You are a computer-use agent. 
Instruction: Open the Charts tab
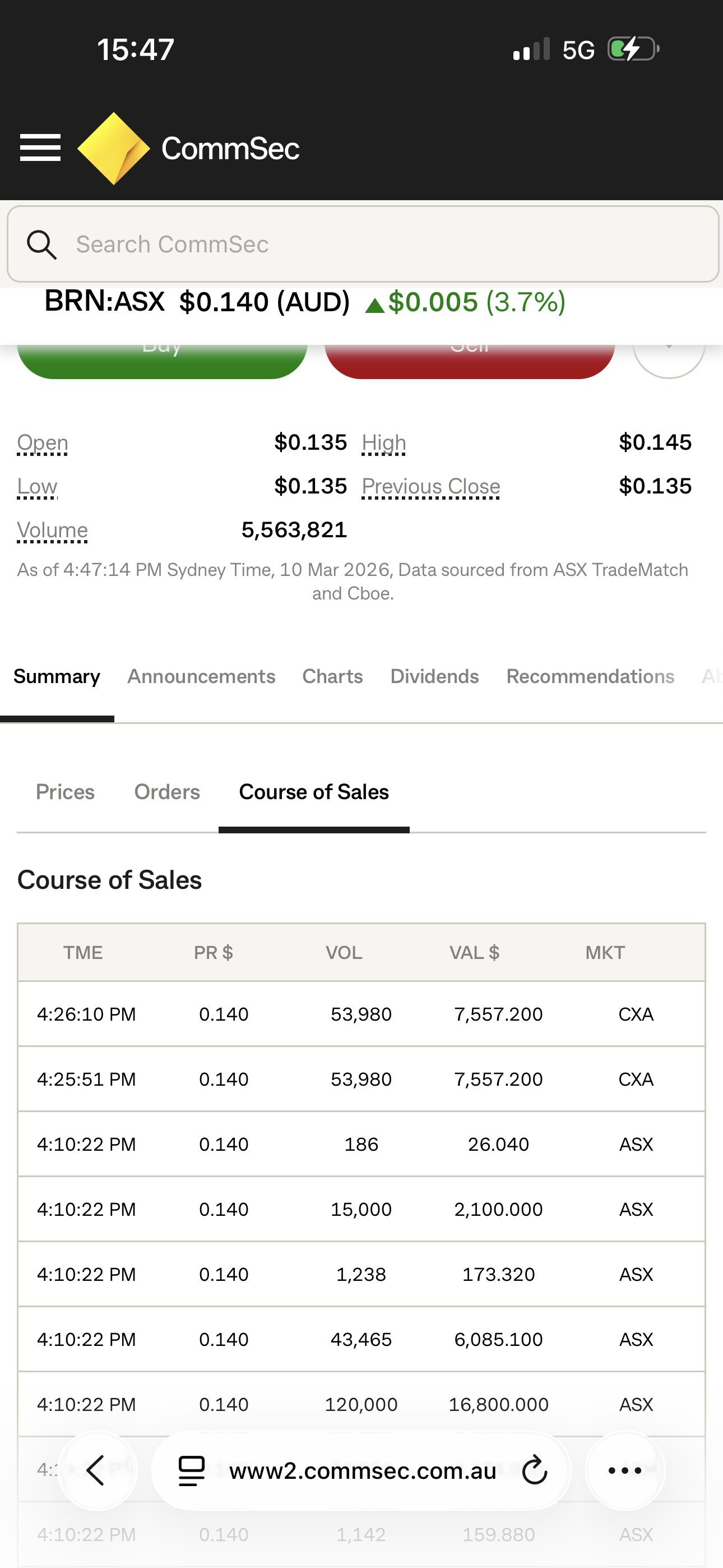click(332, 676)
